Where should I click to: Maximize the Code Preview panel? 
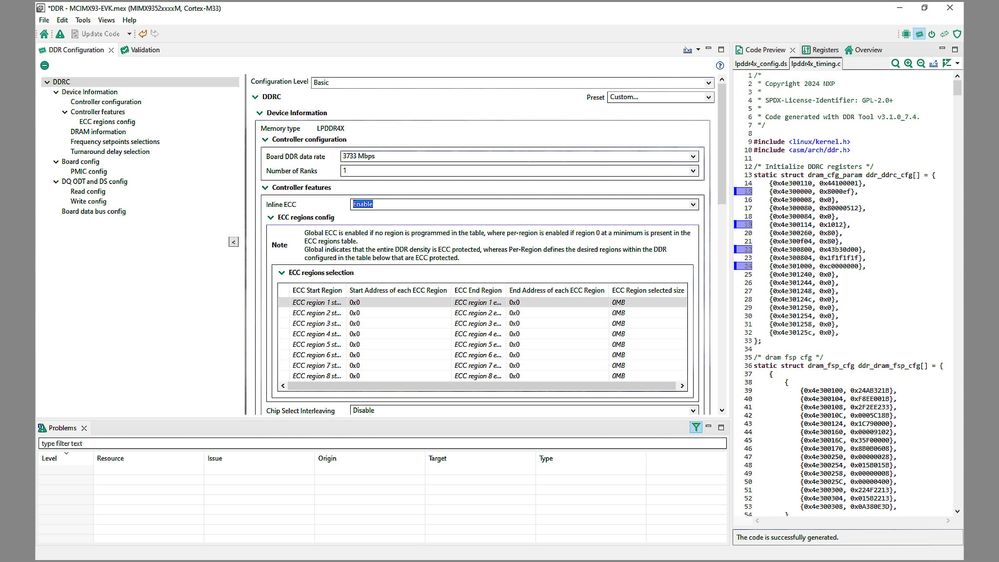pos(955,49)
